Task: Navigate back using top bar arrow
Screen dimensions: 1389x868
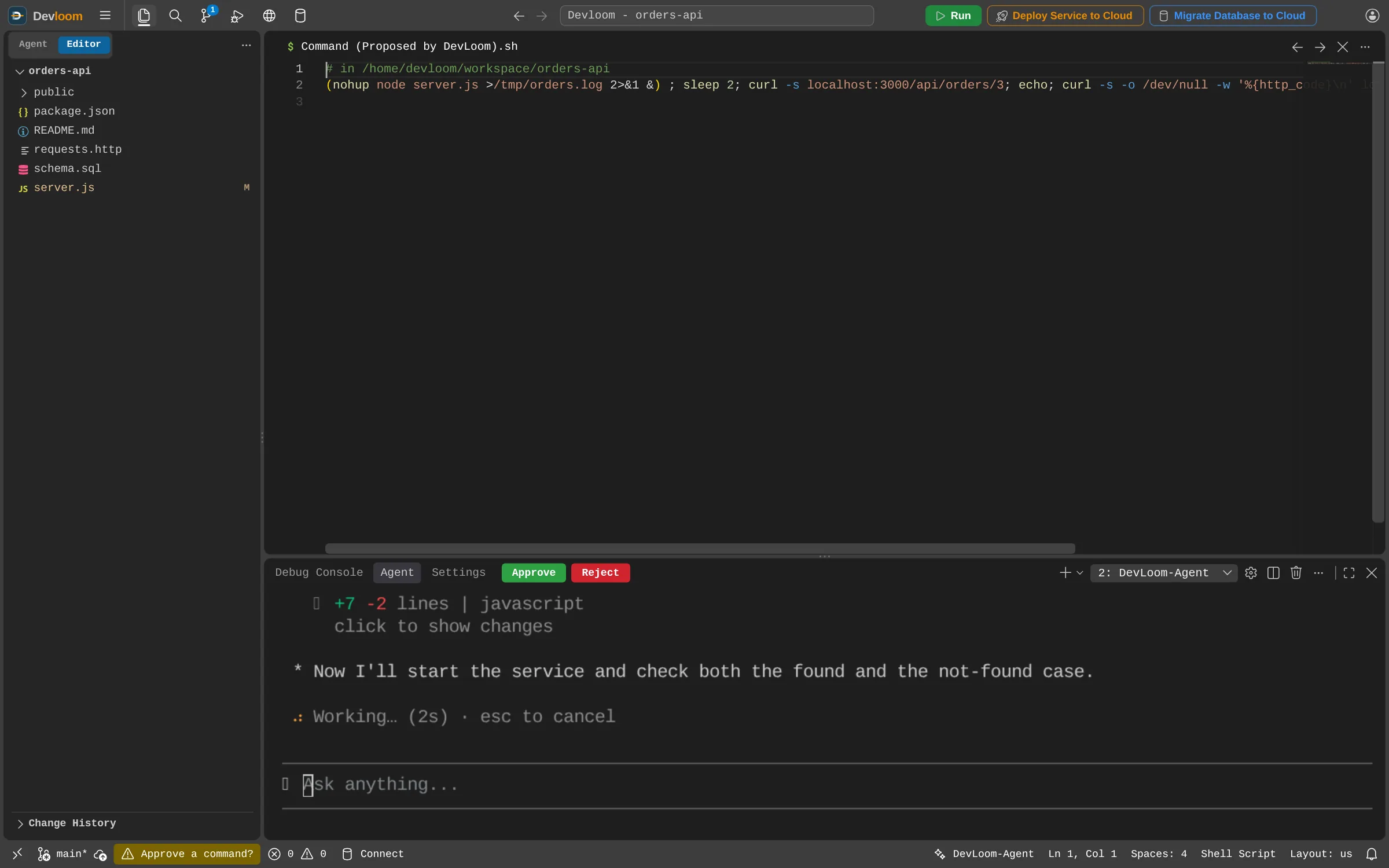Action: tap(519, 16)
